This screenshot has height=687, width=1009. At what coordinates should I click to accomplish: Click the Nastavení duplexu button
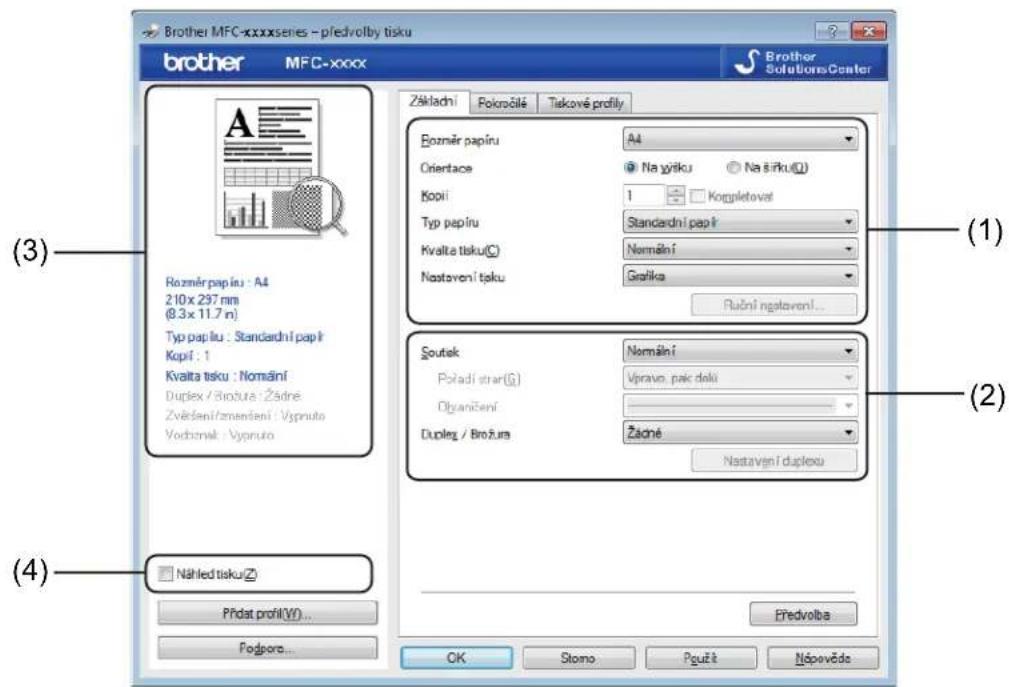[774, 461]
